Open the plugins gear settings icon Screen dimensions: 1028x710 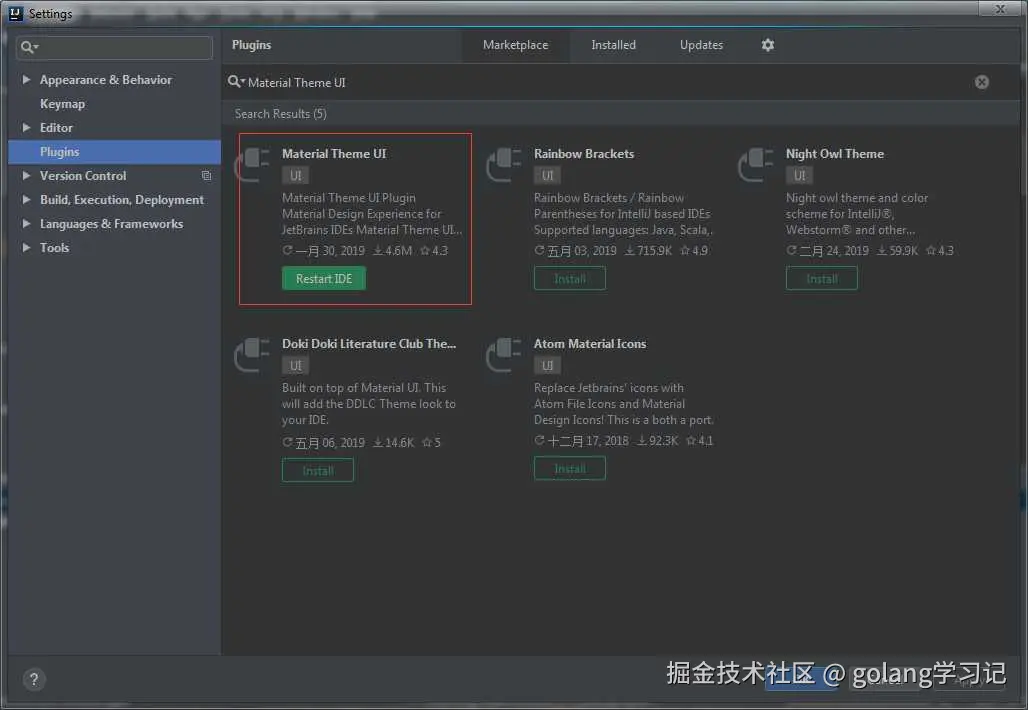(x=768, y=45)
